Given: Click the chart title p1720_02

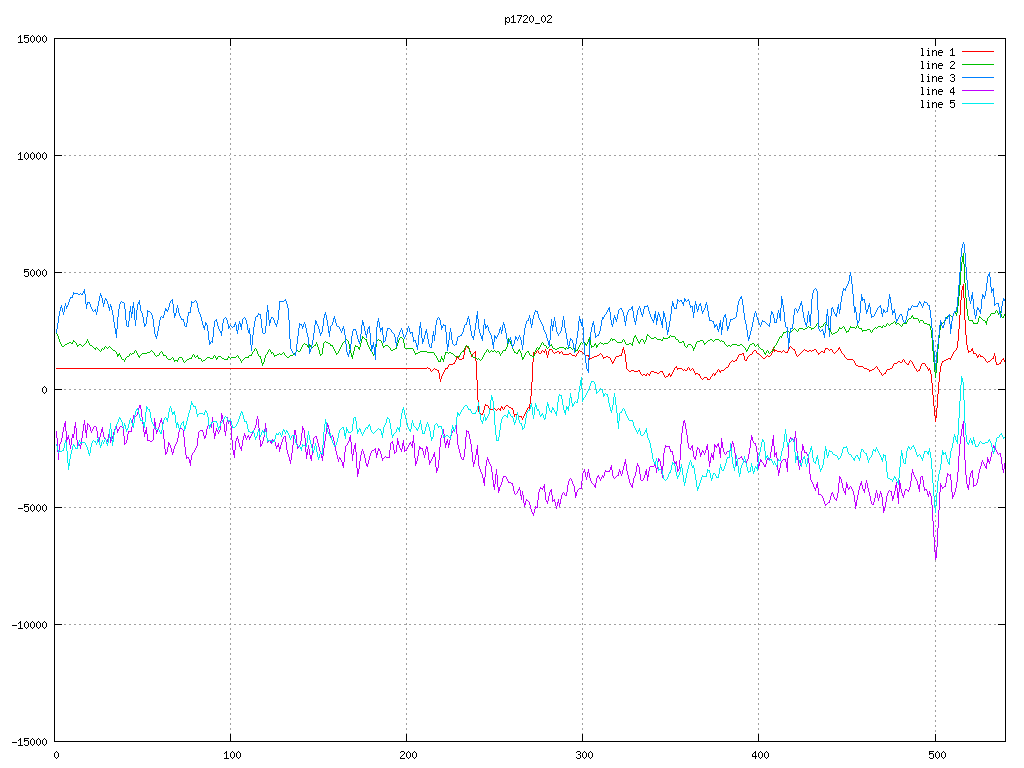Looking at the screenshot, I should tap(528, 19).
